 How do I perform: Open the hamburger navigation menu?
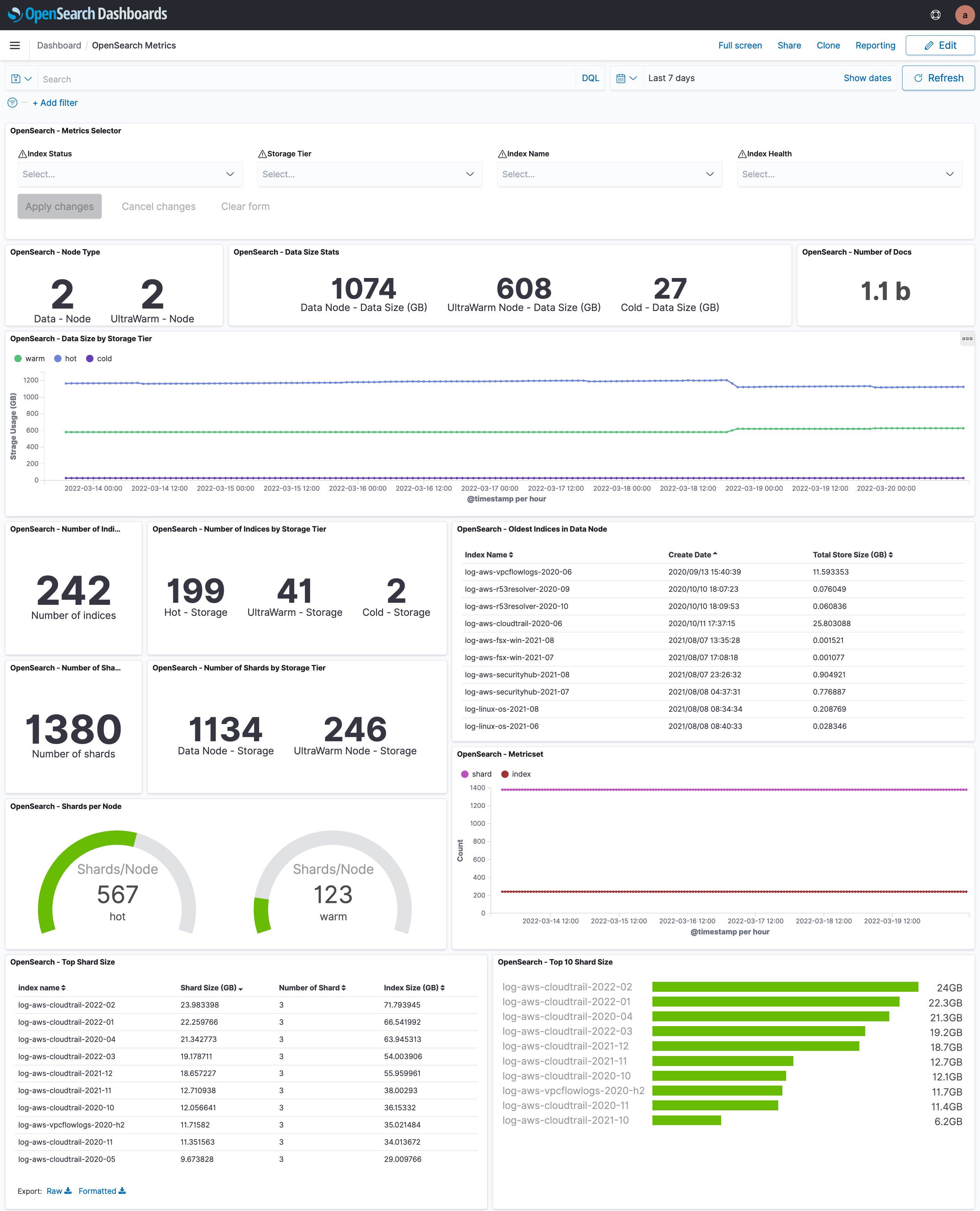pyautogui.click(x=15, y=45)
